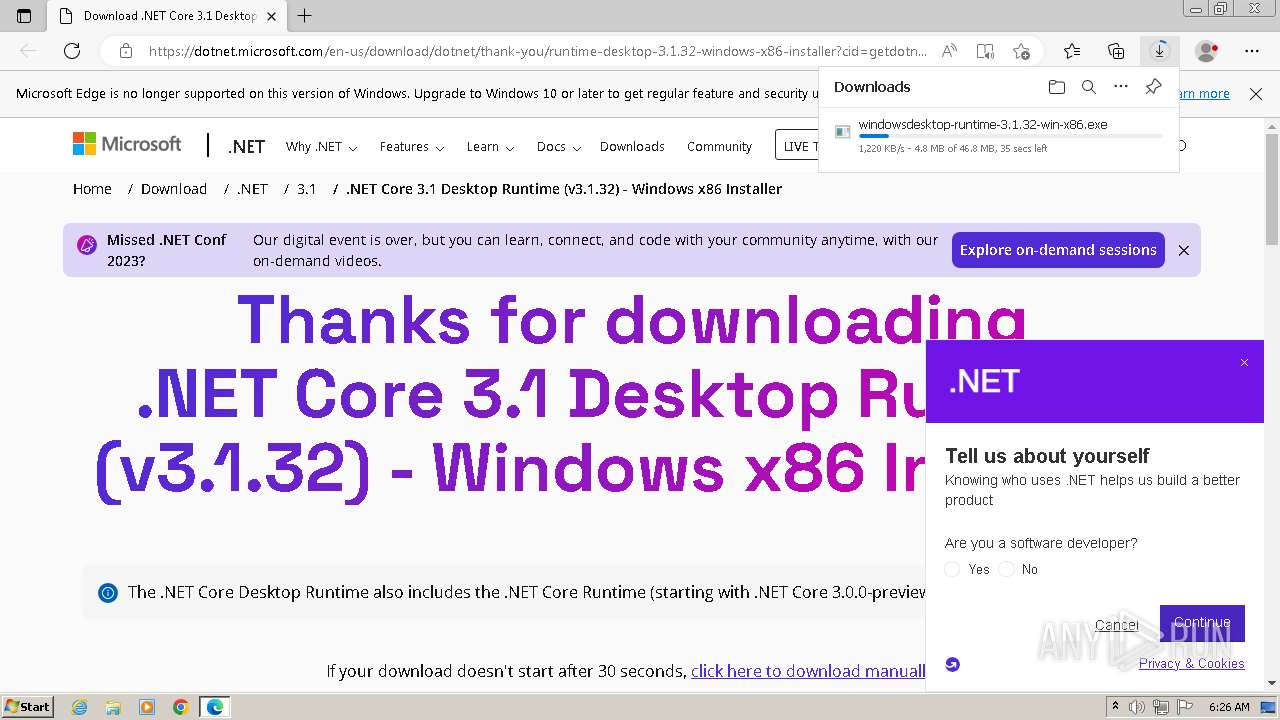Open the Edge tab actions menu icon

tap(24, 16)
